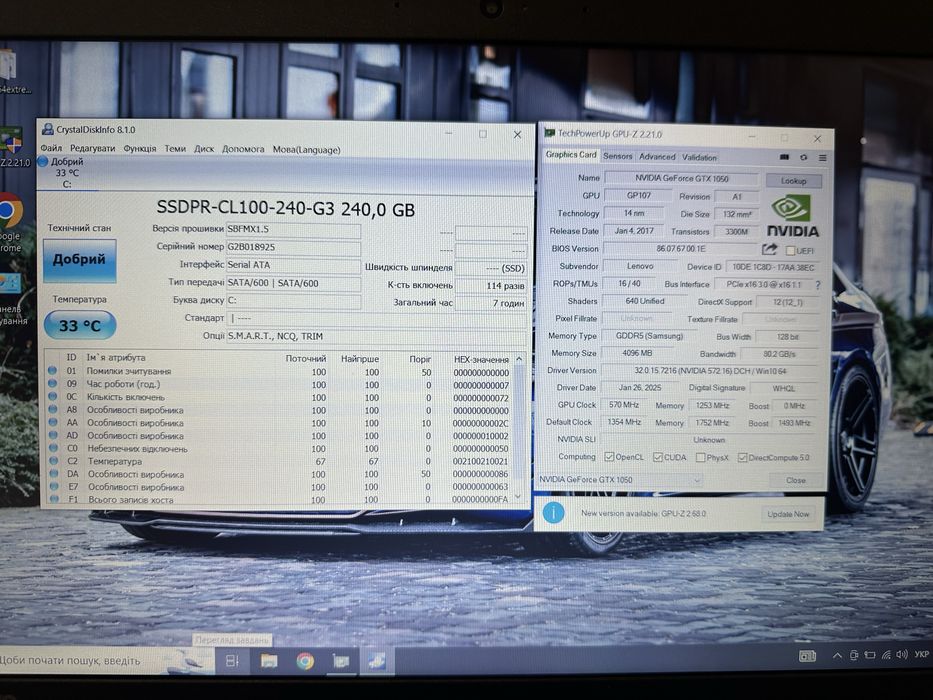This screenshot has width=933, height=700.
Task: Click the Subvendor value Lenovo
Action: [x=640, y=266]
